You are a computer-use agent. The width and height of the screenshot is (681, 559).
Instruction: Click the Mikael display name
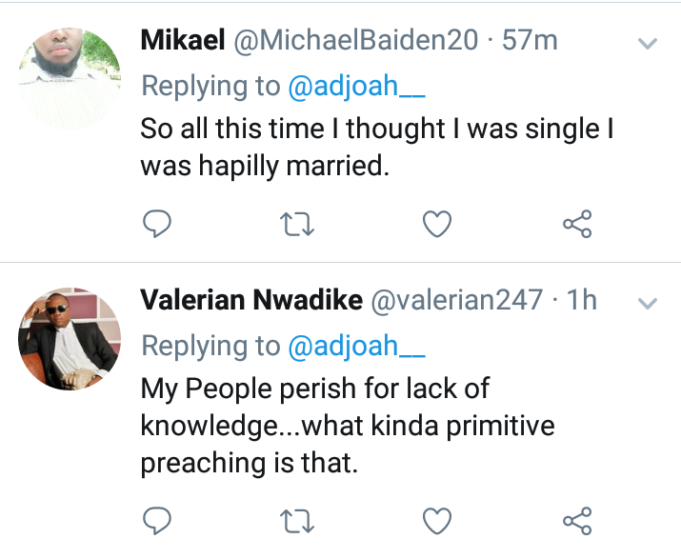pyautogui.click(x=182, y=42)
